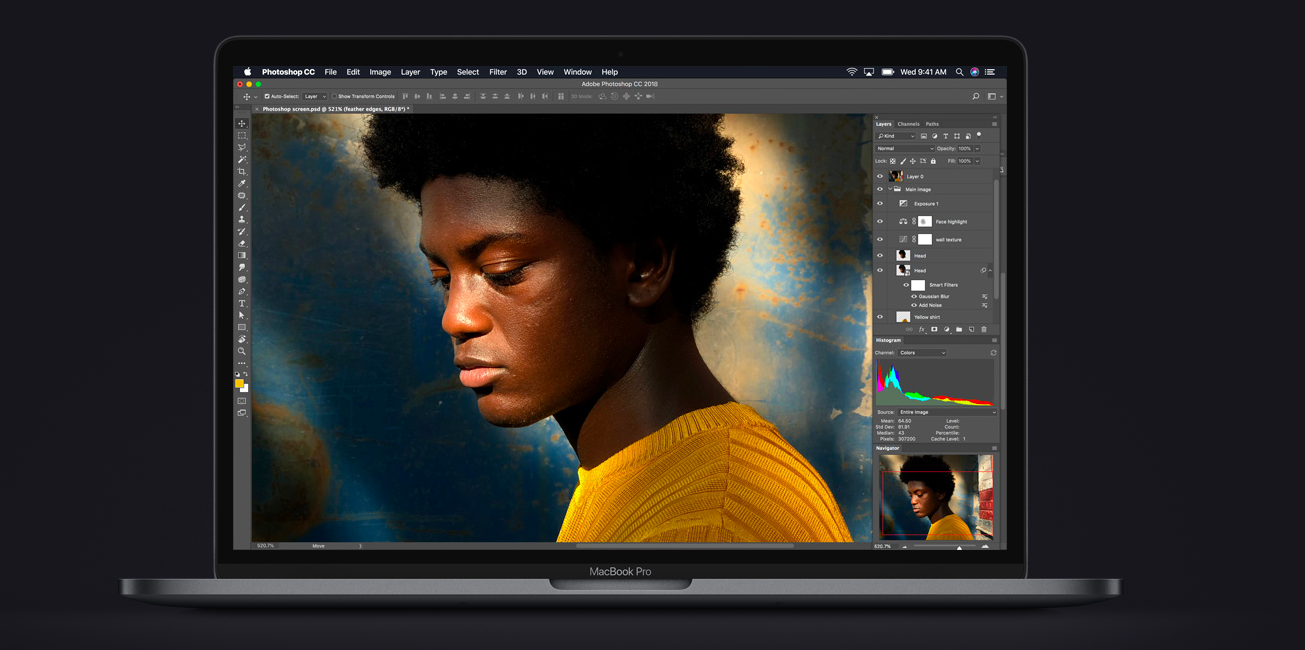Select the Move tool
The height and width of the screenshot is (650, 1305).
[241, 123]
